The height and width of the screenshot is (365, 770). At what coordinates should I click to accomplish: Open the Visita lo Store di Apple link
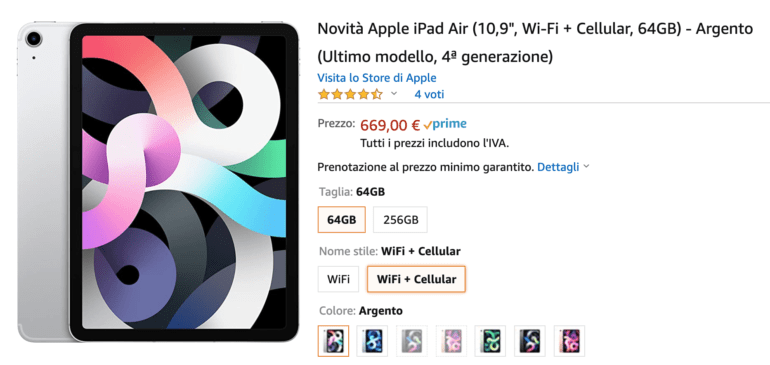tap(377, 78)
